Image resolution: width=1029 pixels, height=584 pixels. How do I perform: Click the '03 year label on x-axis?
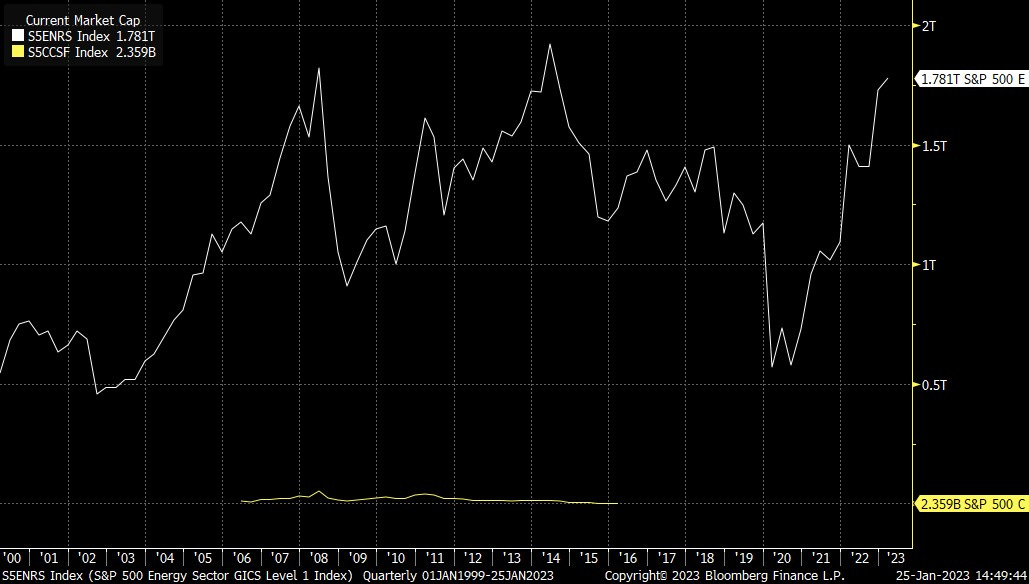[x=126, y=558]
